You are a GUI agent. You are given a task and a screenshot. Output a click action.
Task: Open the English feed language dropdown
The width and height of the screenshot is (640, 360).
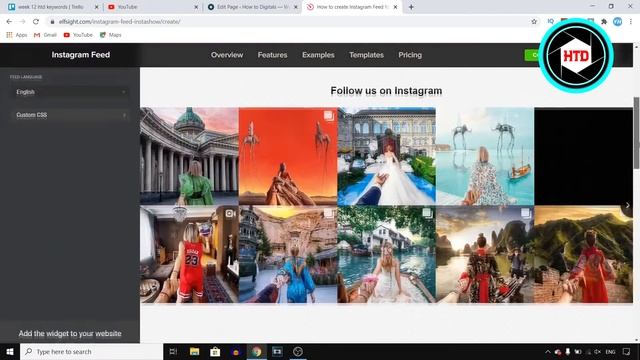pyautogui.click(x=70, y=92)
